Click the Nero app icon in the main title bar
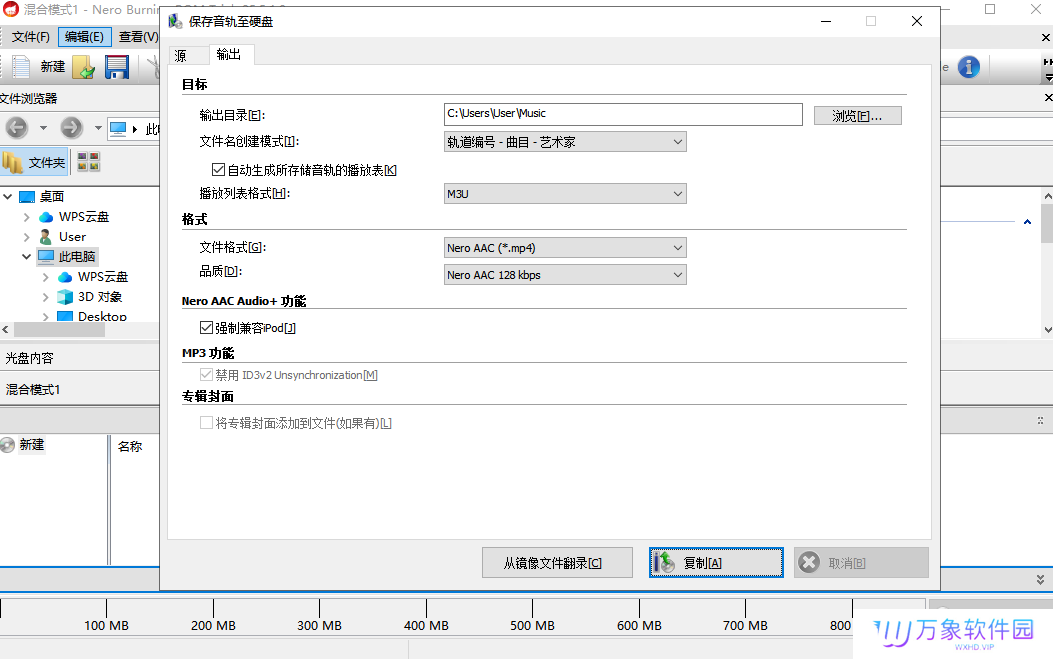1053x659 pixels. tap(11, 9)
